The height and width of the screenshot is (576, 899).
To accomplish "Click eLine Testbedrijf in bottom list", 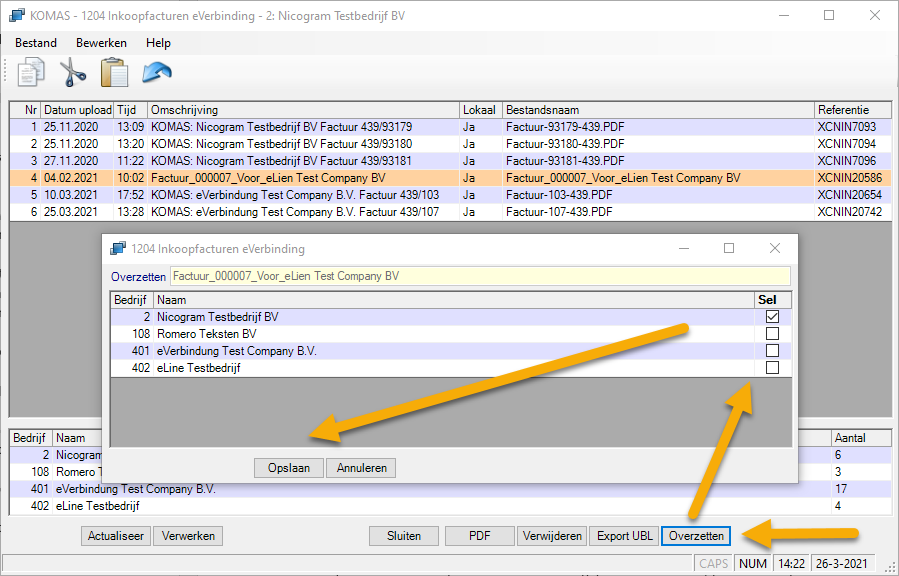I will coord(97,506).
